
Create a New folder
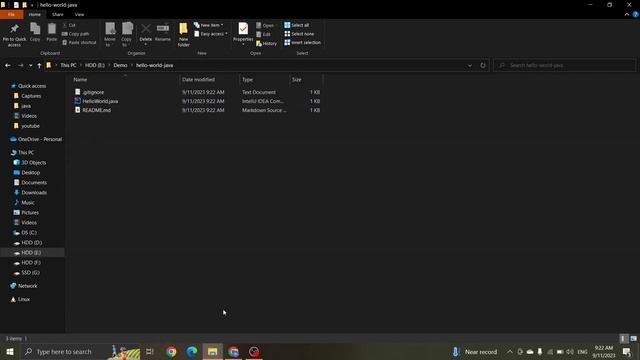click(183, 34)
